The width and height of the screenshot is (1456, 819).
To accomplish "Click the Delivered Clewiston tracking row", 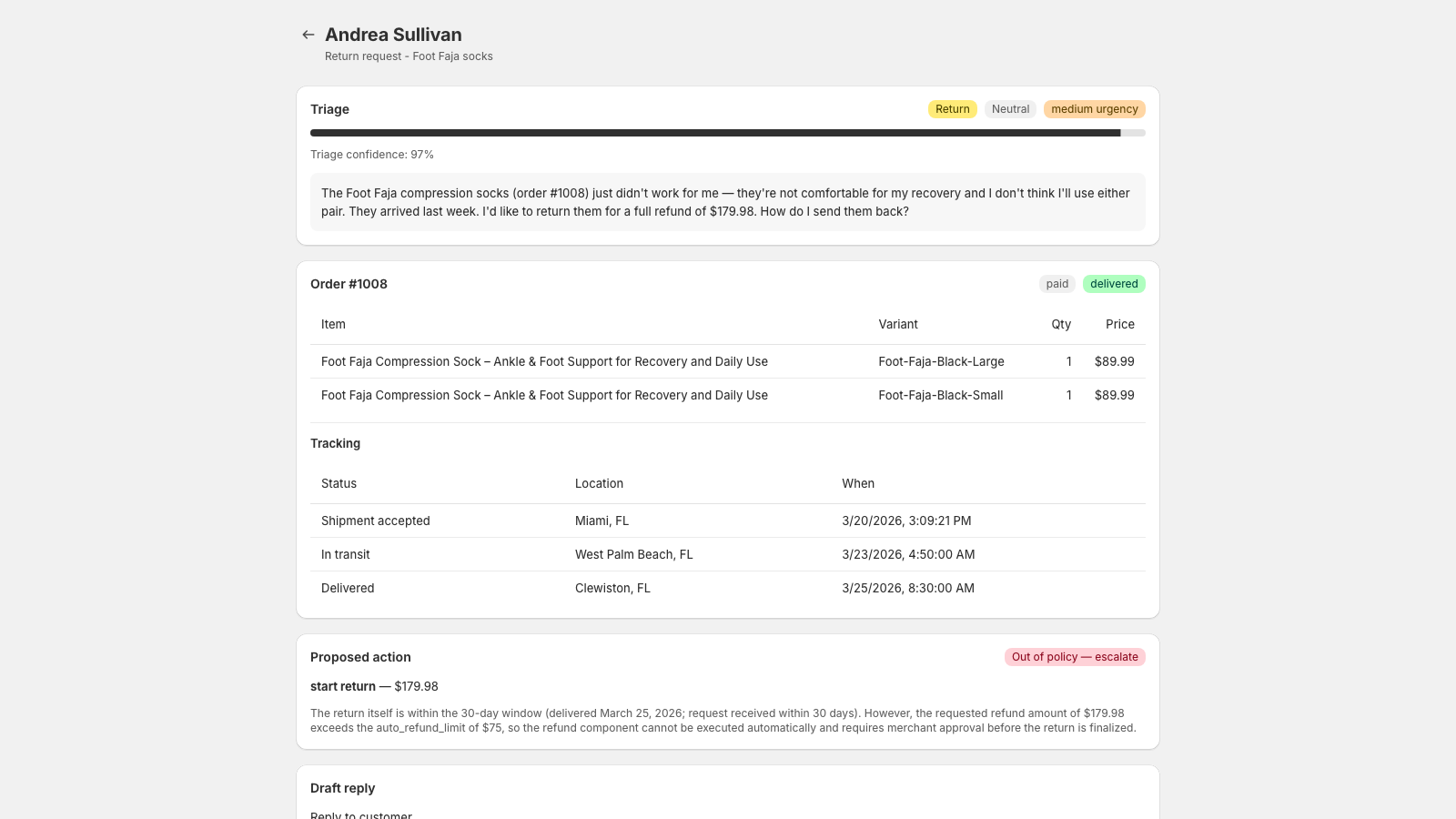I will 728,588.
